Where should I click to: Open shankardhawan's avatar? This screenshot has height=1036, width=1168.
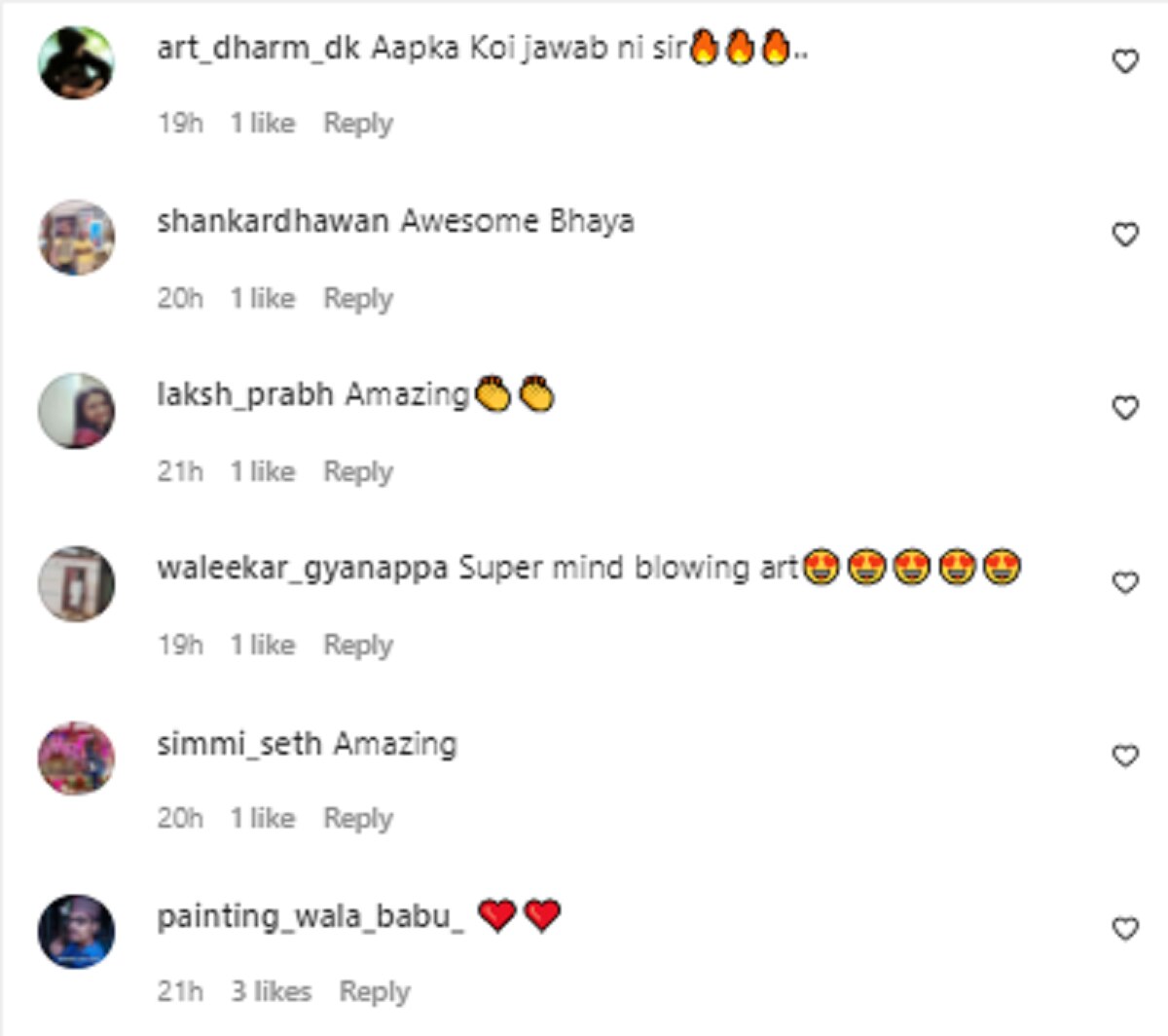point(76,237)
